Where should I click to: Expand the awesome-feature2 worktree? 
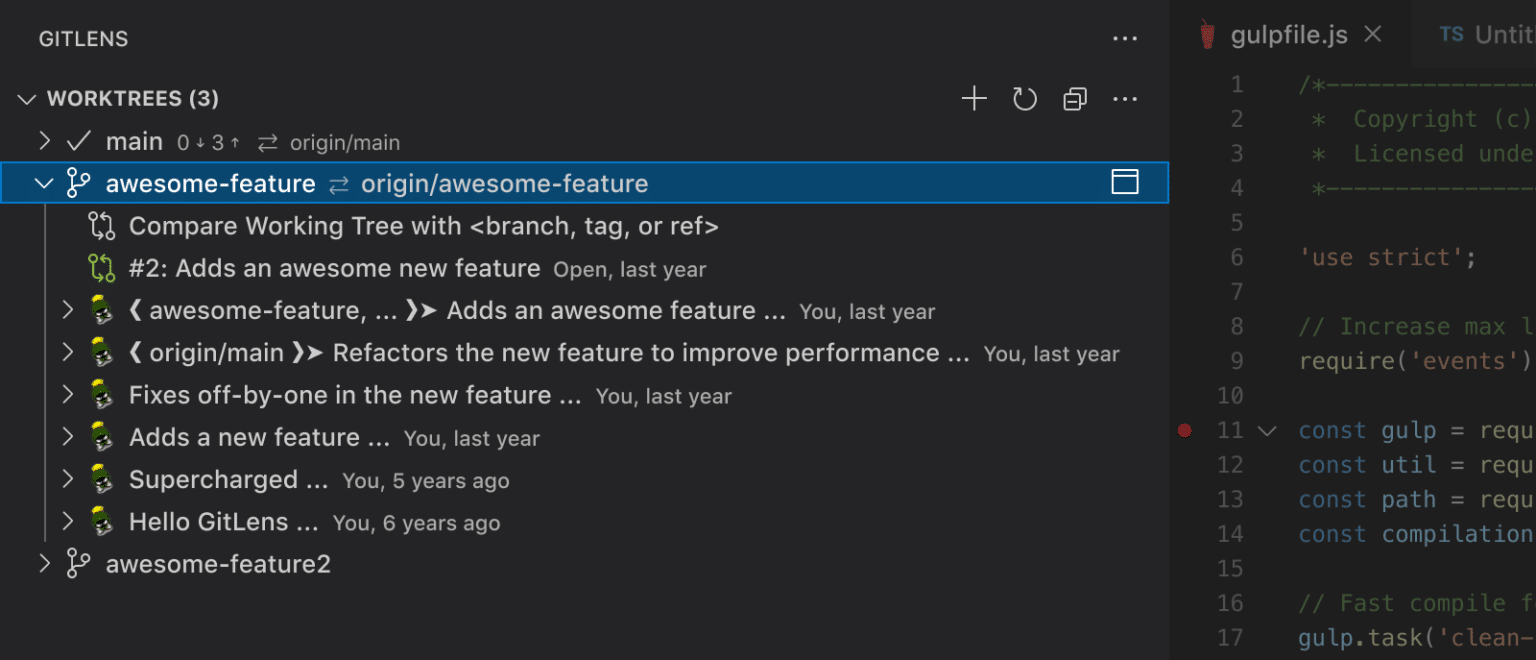[44, 564]
